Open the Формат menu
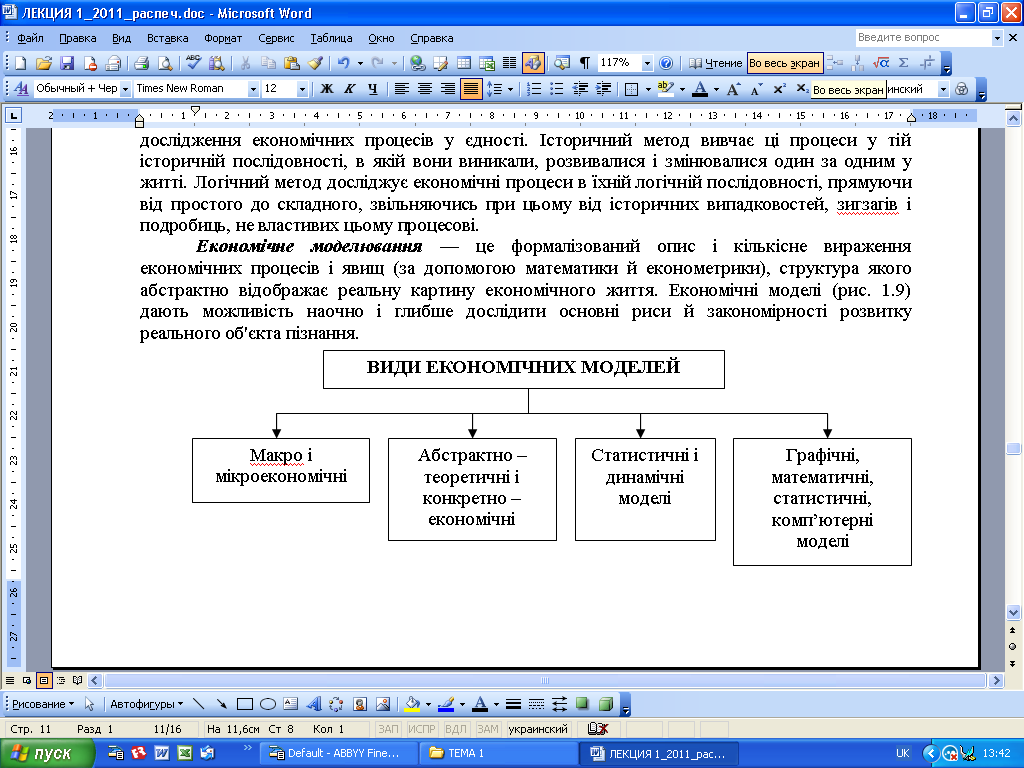Screen dimensions: 1024x768 [223, 38]
